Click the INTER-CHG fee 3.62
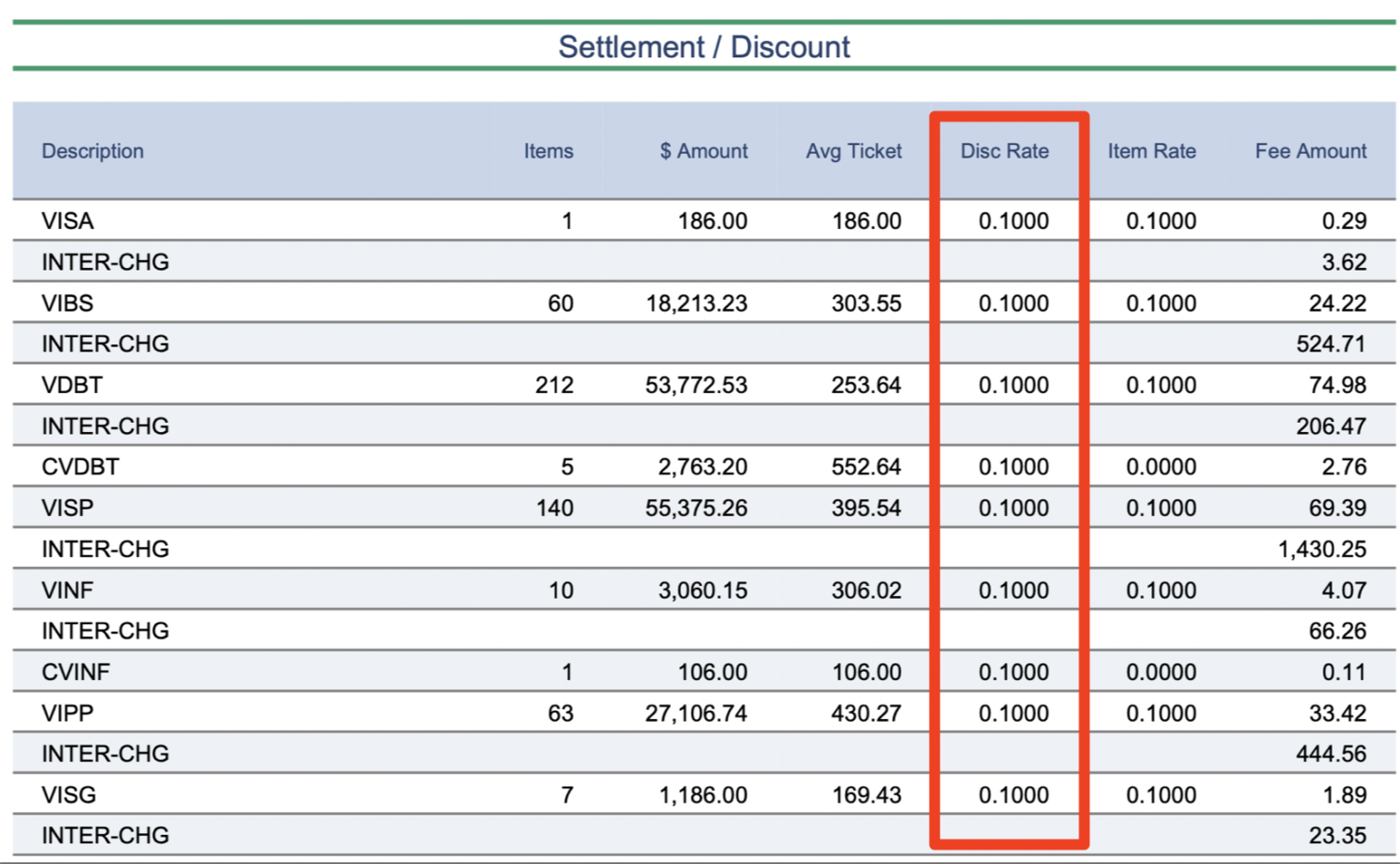 click(x=1344, y=262)
